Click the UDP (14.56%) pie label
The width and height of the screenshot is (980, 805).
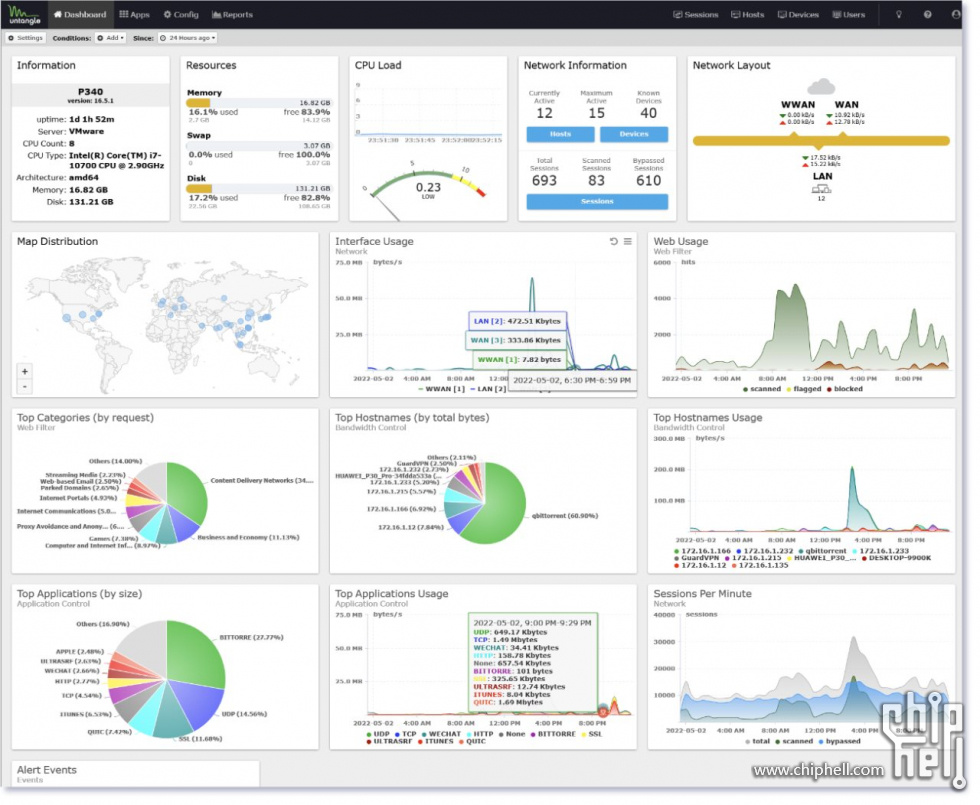point(244,714)
